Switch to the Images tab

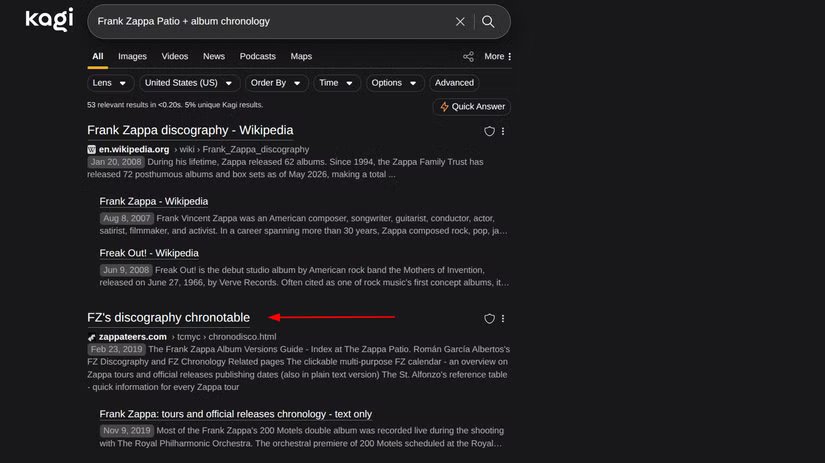[132, 56]
